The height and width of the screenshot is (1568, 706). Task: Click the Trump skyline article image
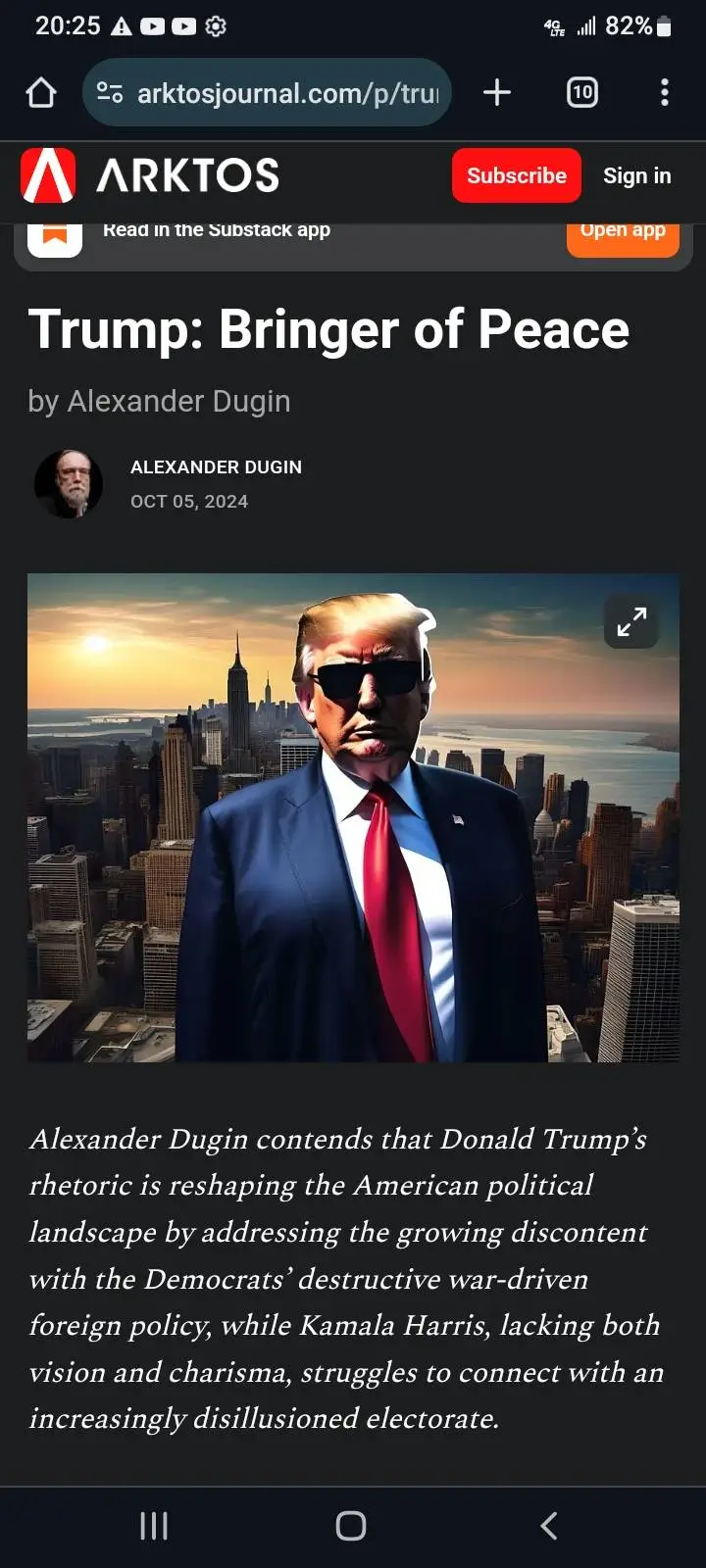point(353,817)
